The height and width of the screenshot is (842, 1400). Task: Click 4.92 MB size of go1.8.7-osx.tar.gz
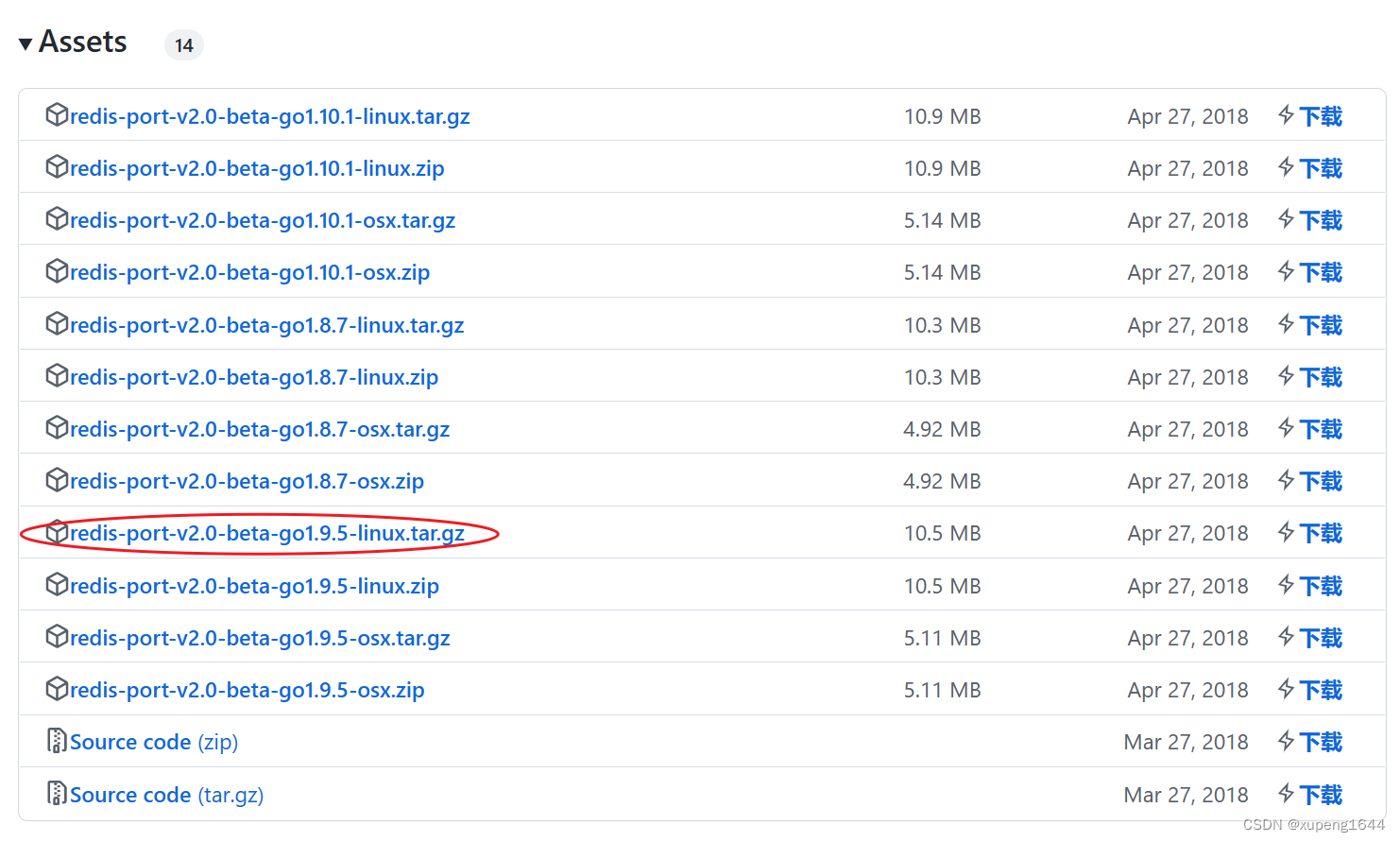943,429
